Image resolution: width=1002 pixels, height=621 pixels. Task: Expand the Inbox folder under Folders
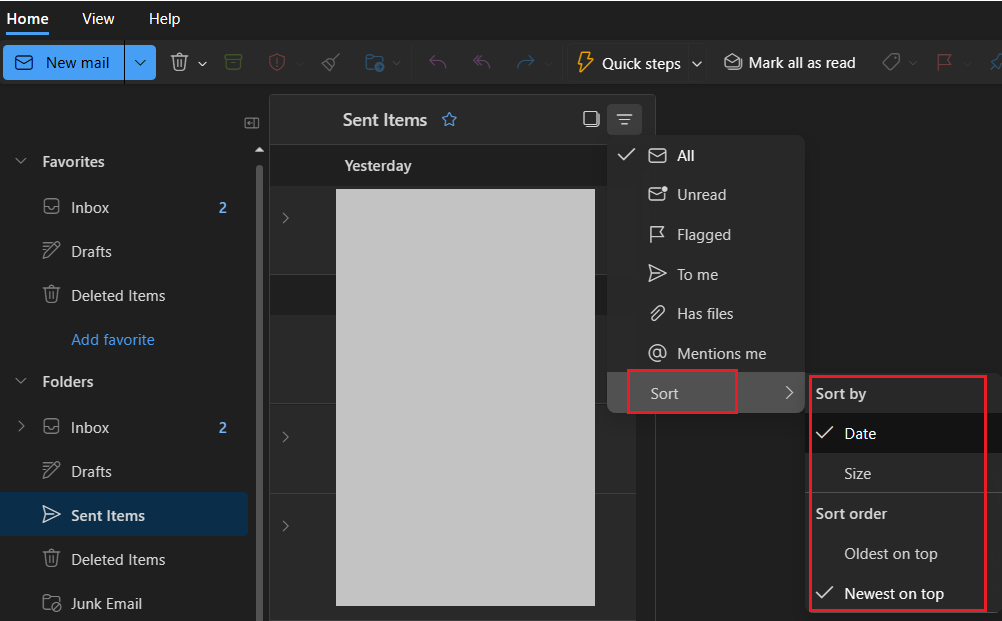[x=21, y=426]
